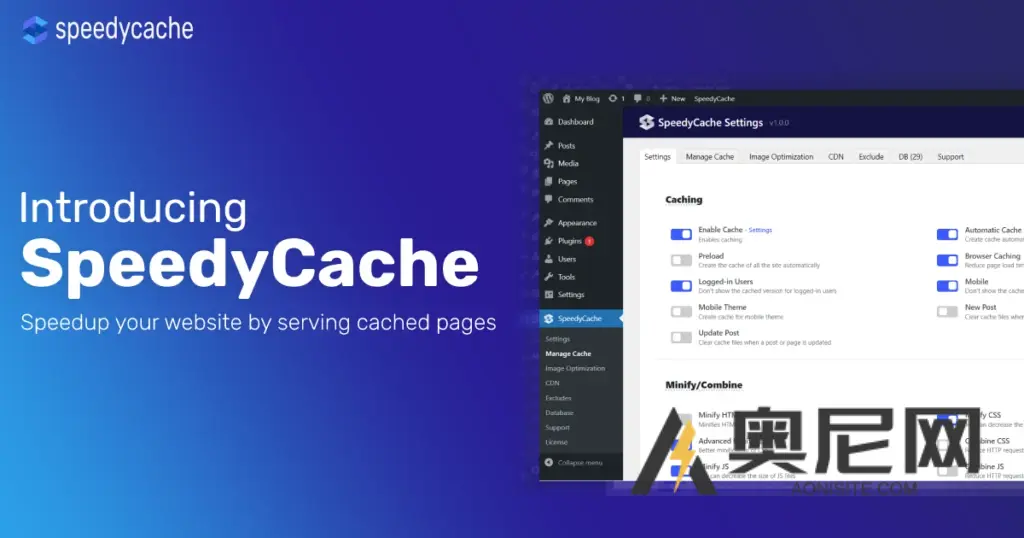This screenshot has width=1024, height=538.
Task: Open the WordPress logo menu in admin bar
Action: [x=549, y=99]
